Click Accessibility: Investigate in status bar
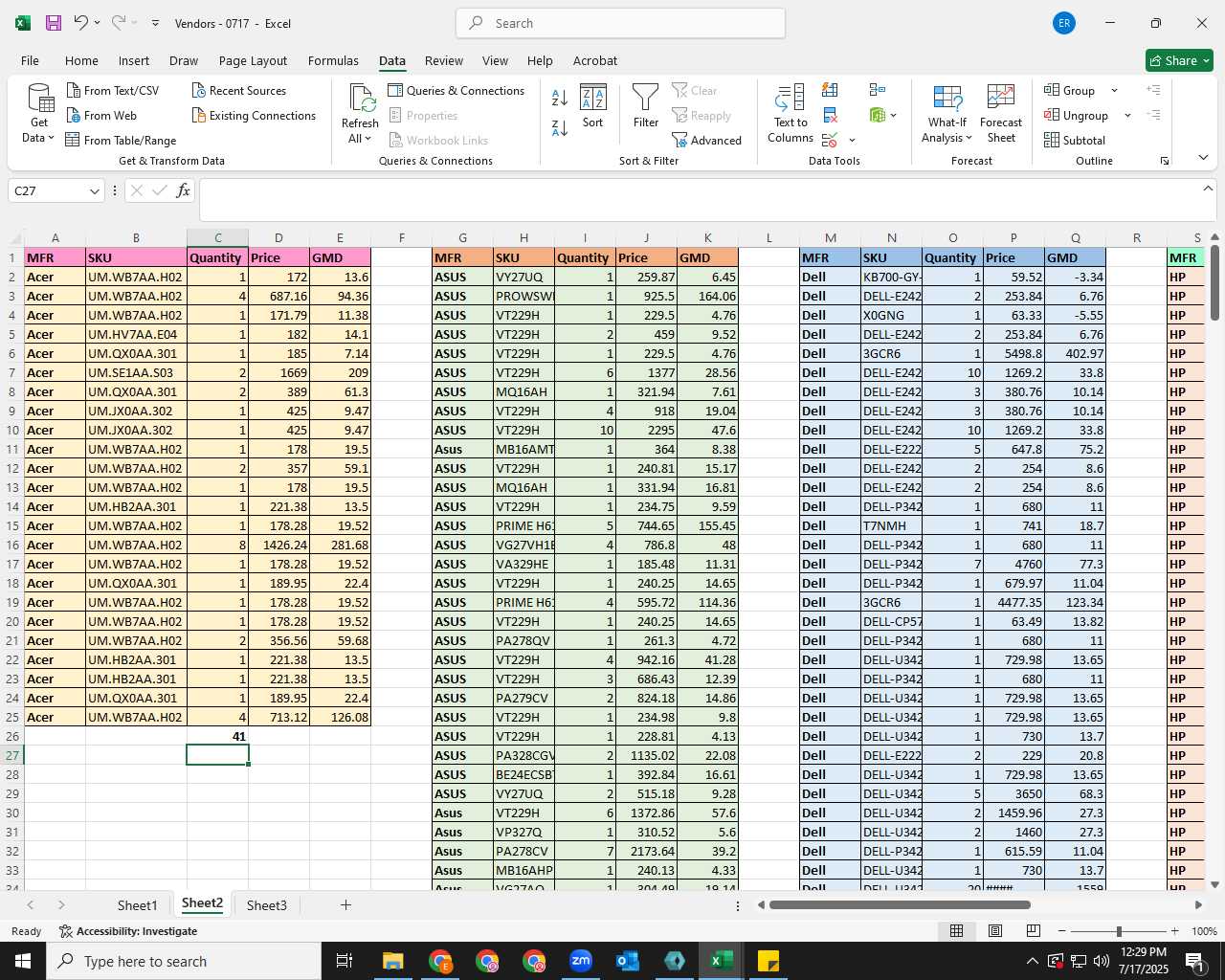 coord(128,931)
